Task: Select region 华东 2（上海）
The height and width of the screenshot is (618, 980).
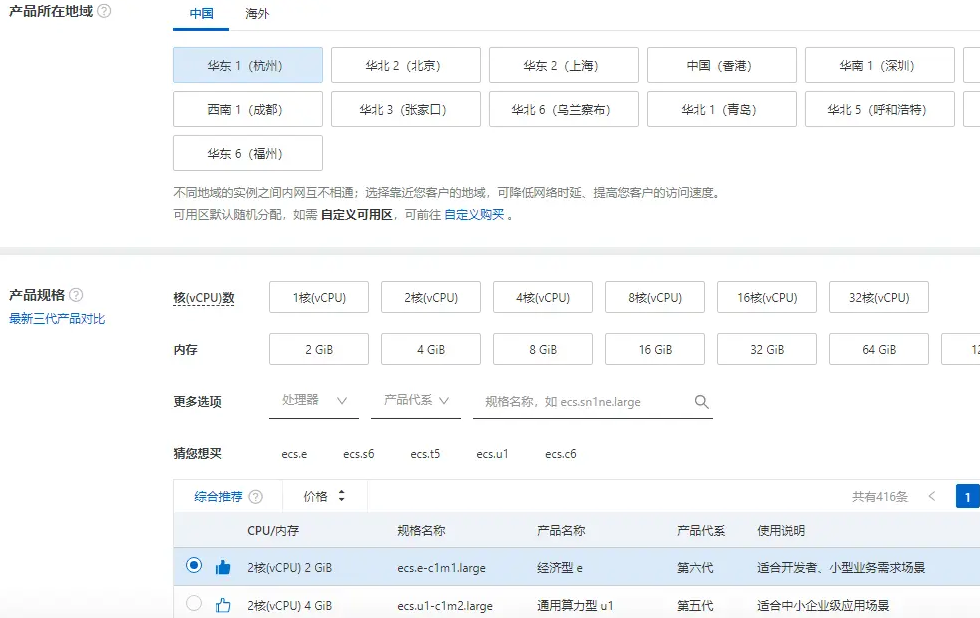Action: click(564, 65)
